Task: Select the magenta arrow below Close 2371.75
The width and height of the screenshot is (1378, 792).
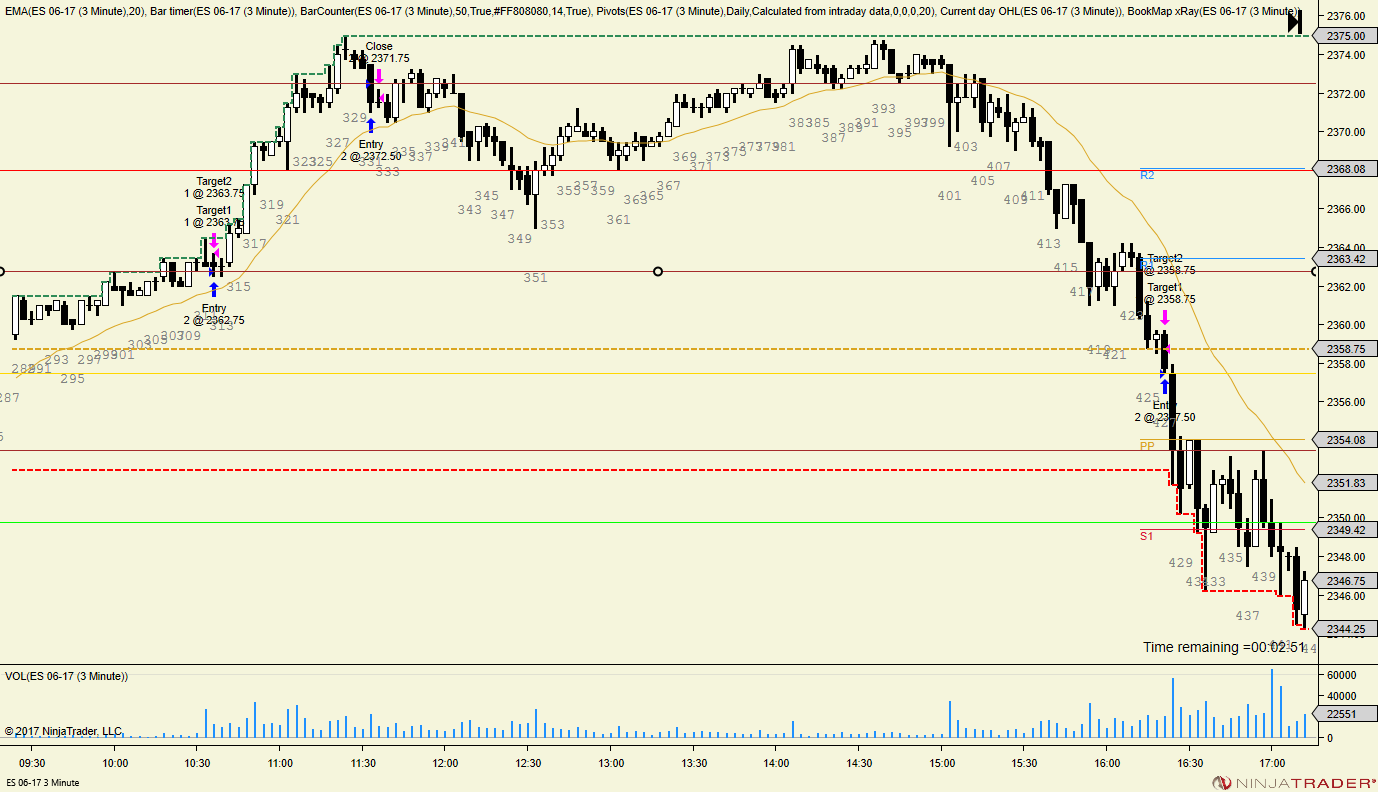Action: (379, 76)
